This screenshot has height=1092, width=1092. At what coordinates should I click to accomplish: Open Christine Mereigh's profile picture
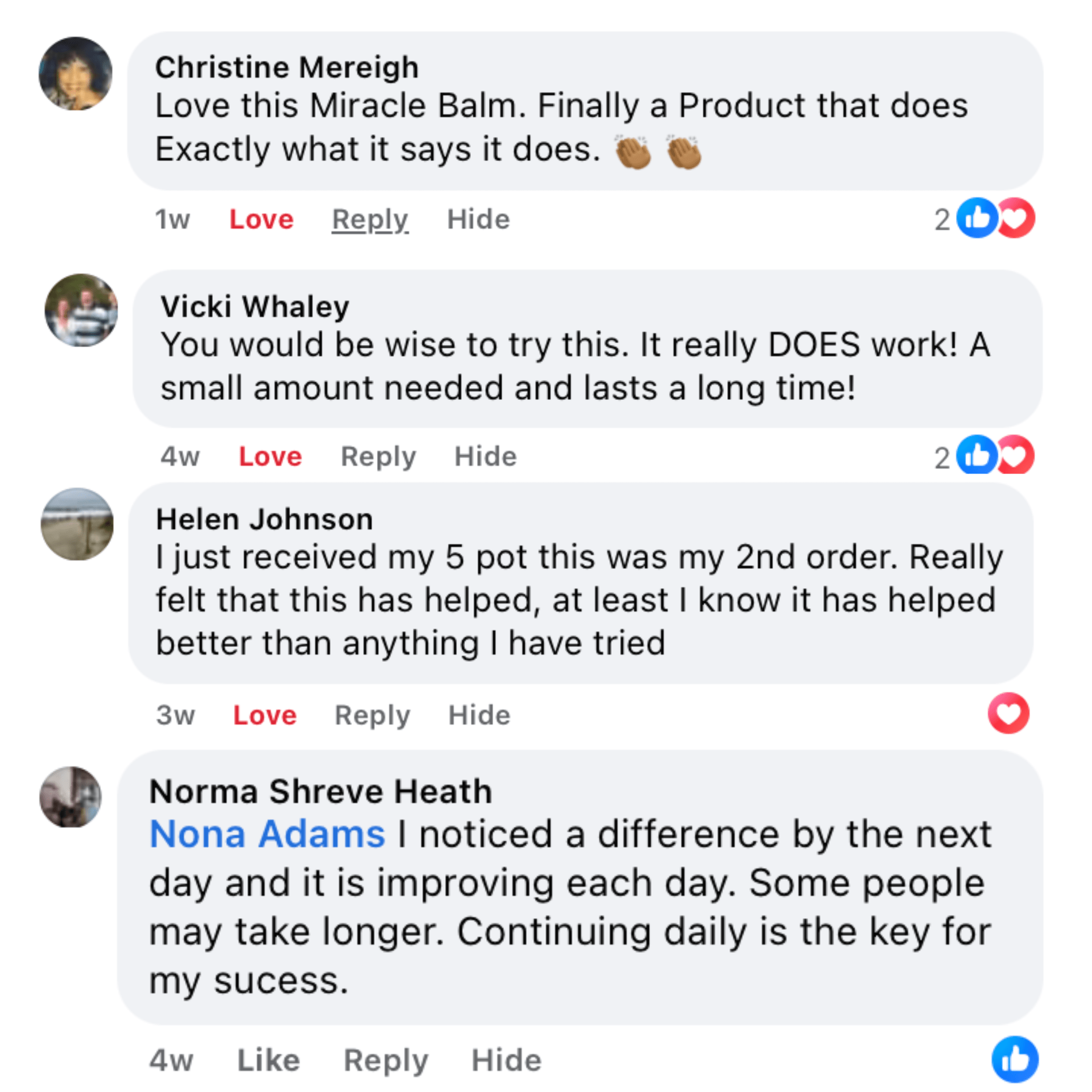pos(75,74)
